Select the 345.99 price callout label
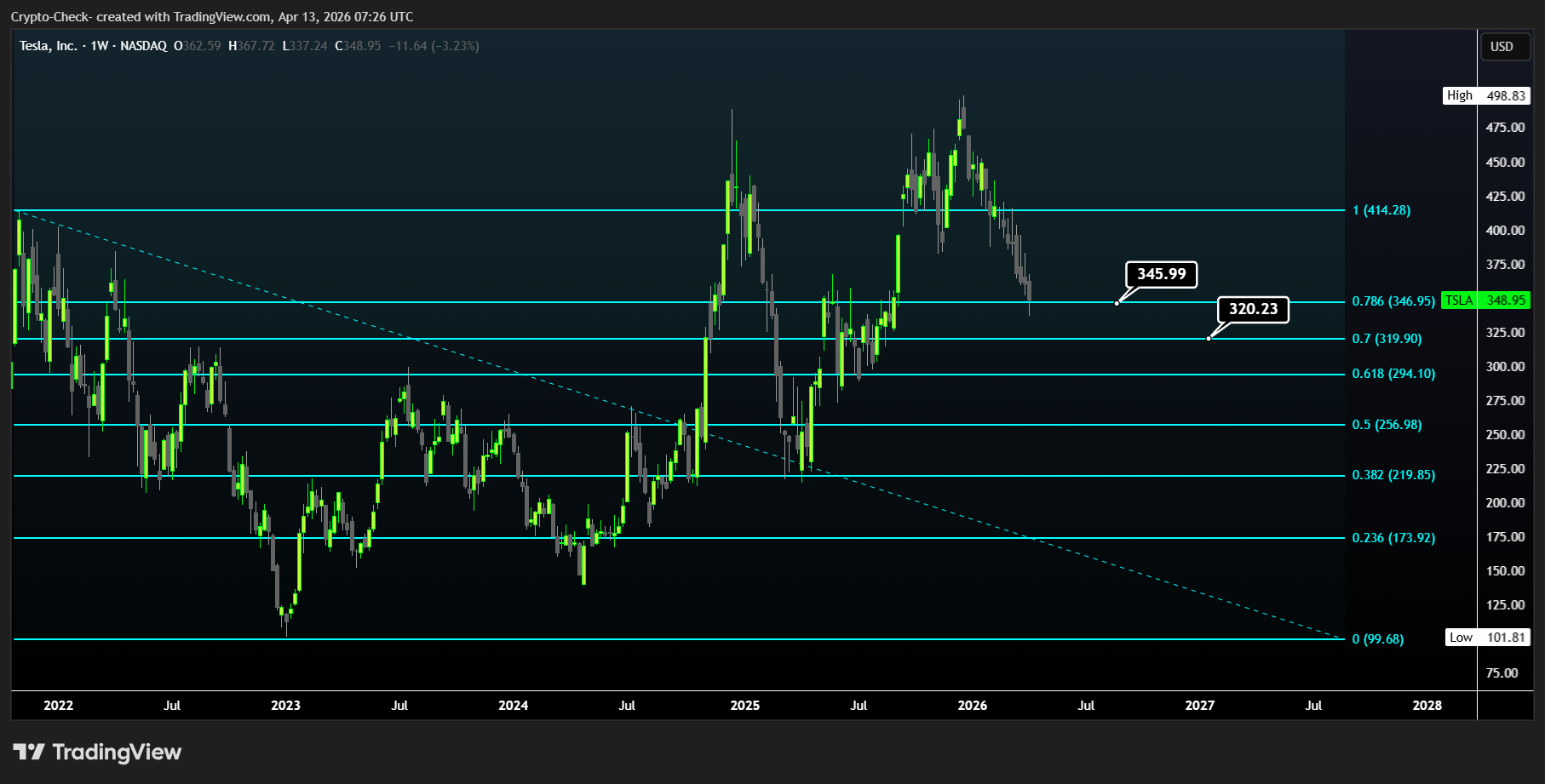 tap(1162, 274)
